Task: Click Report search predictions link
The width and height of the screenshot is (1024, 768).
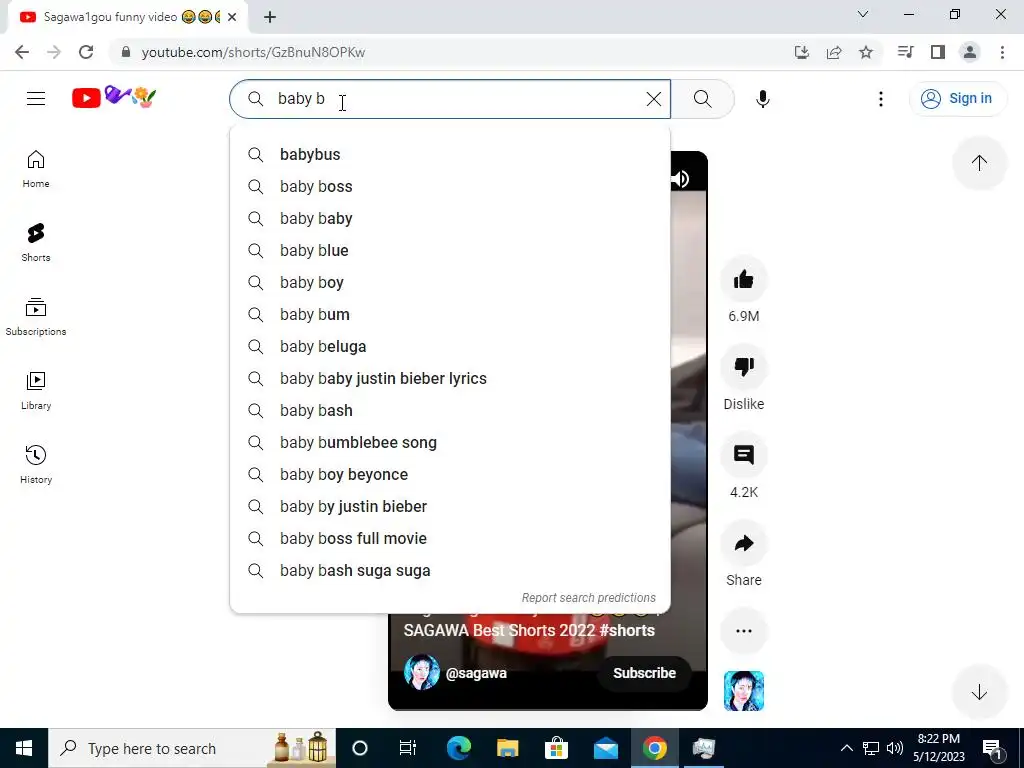Action: pos(588,598)
